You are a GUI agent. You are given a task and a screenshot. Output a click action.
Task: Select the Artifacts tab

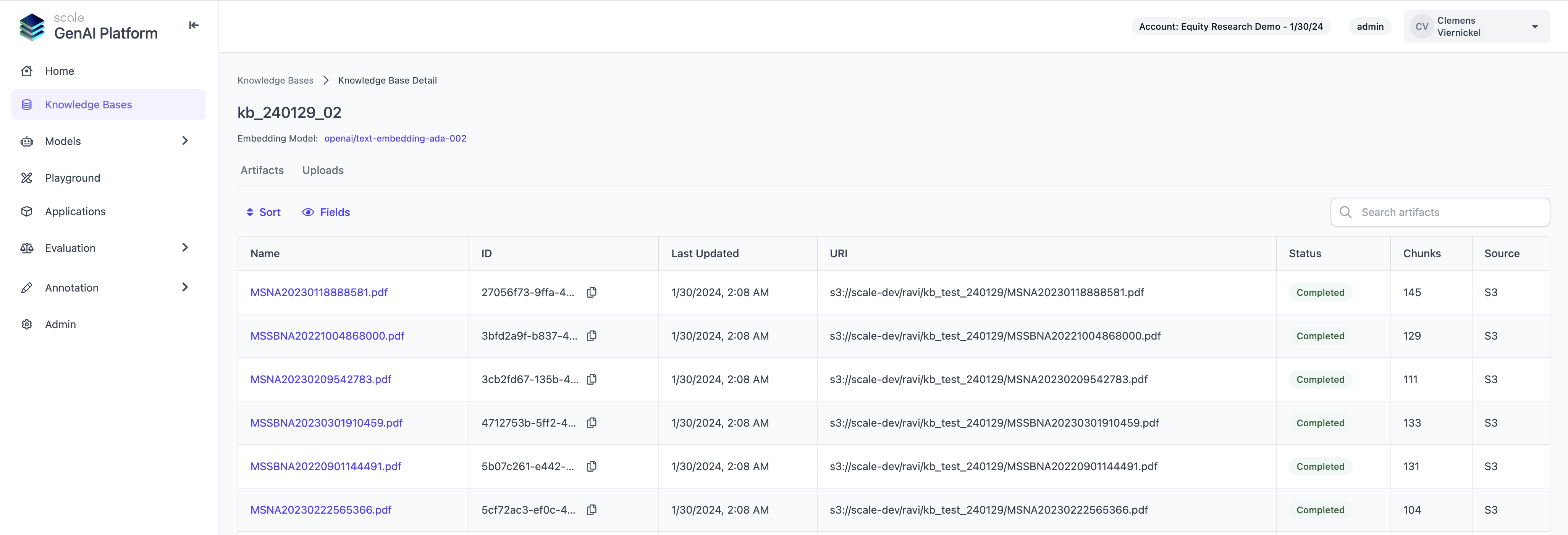[262, 170]
